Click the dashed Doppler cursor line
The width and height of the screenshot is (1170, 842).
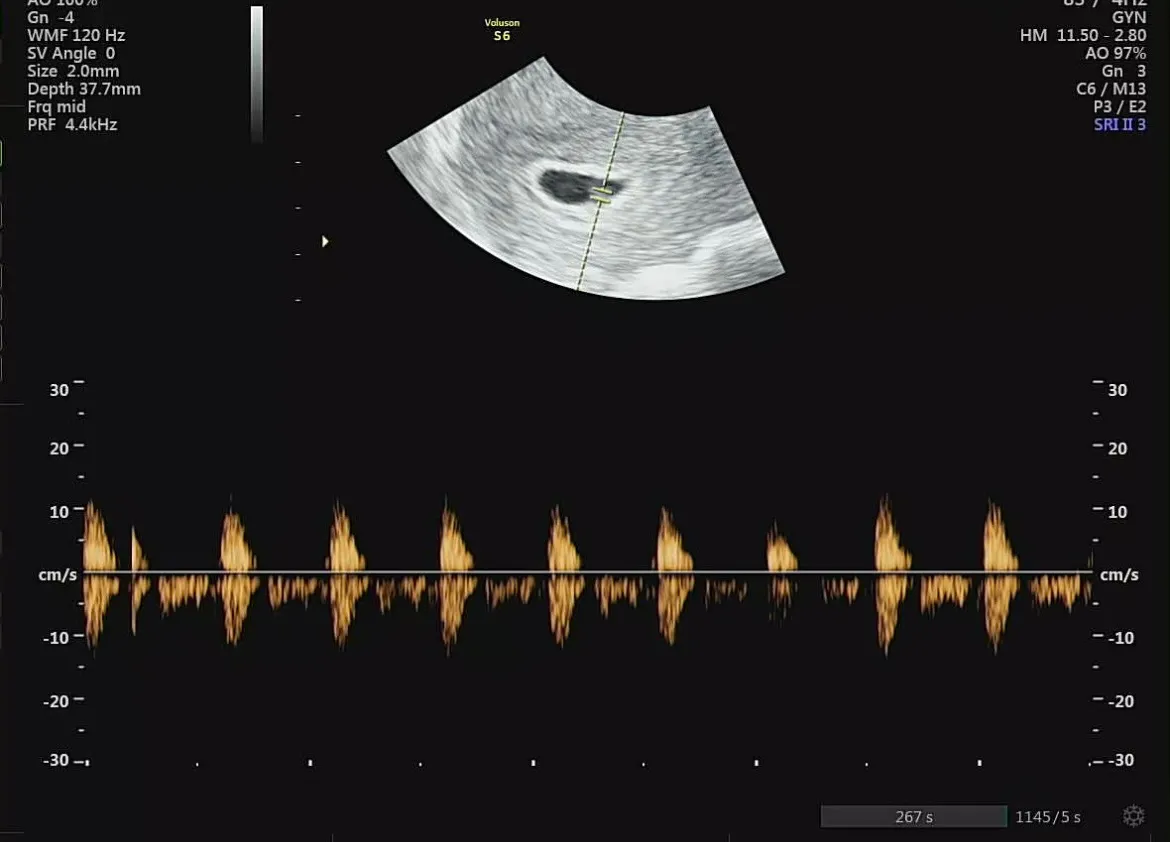tap(601, 201)
